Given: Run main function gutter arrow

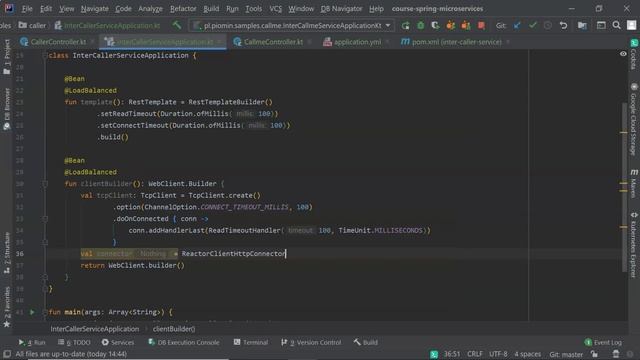Looking at the screenshot, I should coord(32,312).
